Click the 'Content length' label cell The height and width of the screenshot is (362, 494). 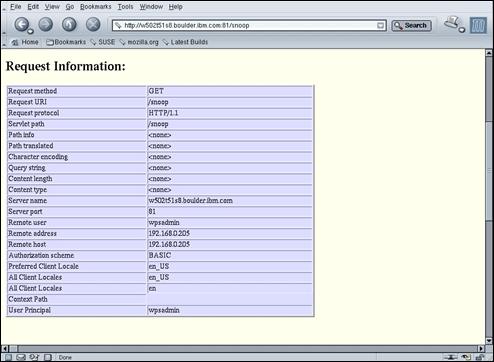pos(77,179)
